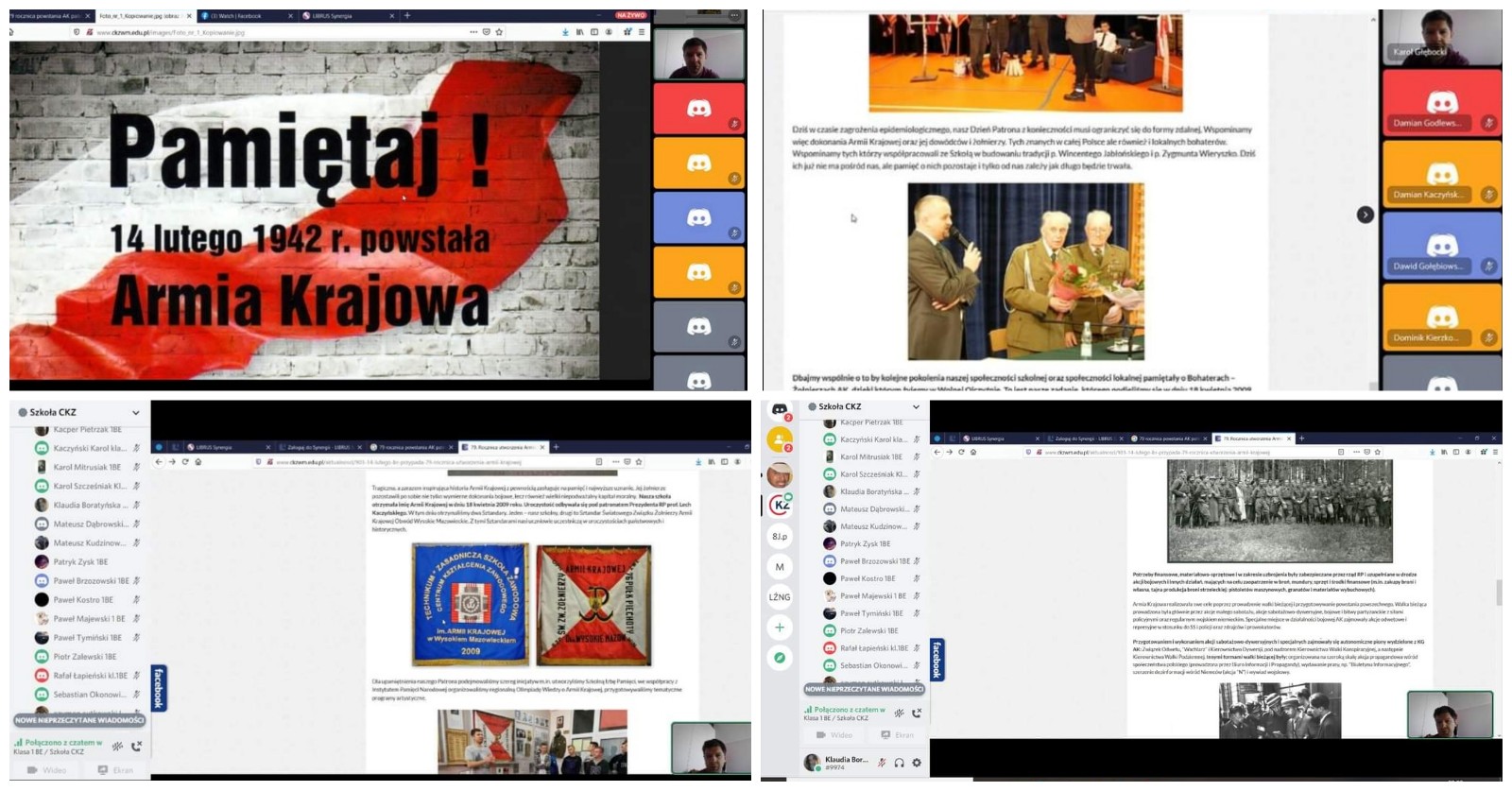Click scrollbar thumb on soldiers photo page
The width and height of the screenshot is (1512, 791).
tap(1498, 593)
